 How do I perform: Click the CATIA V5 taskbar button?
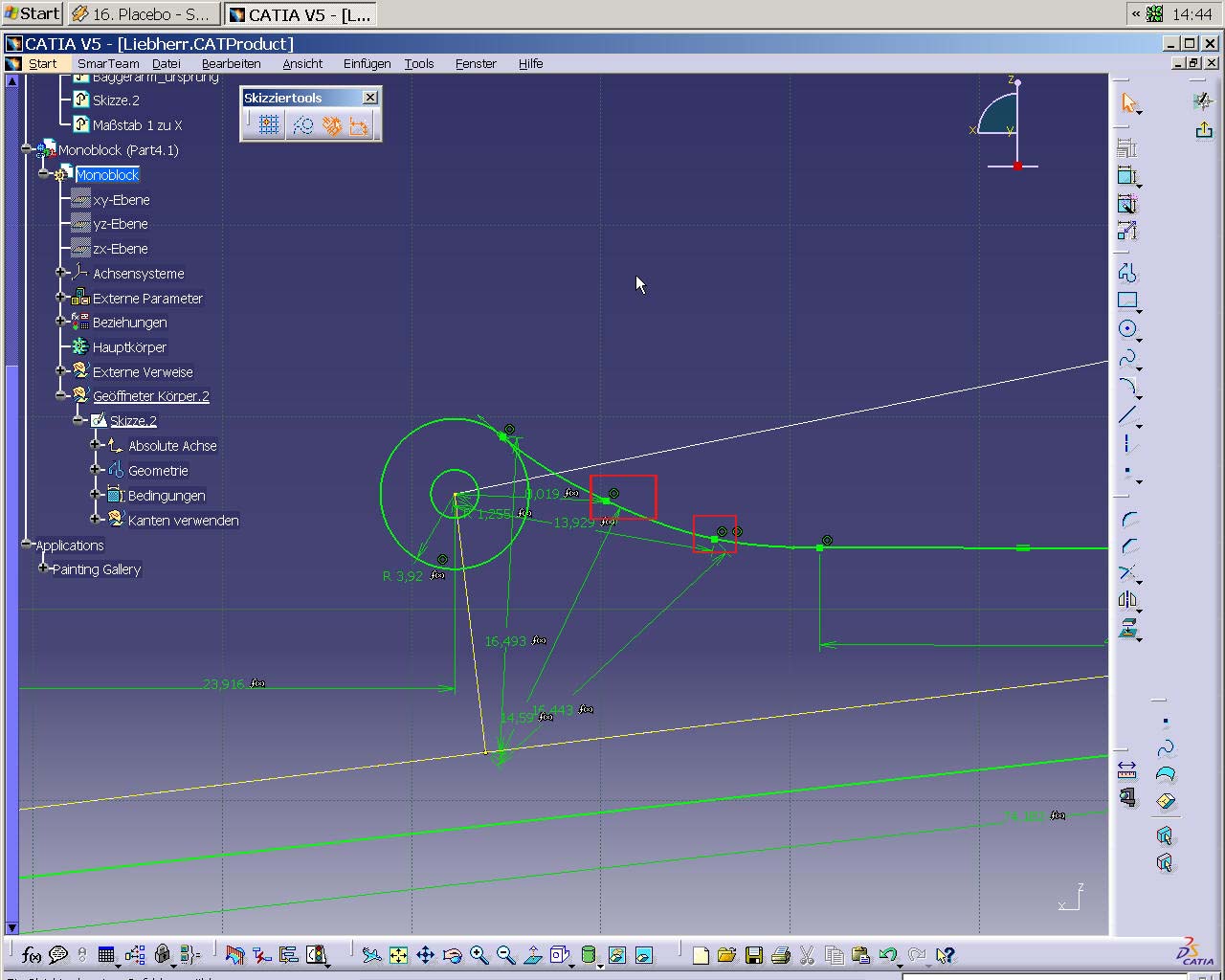pos(301,13)
